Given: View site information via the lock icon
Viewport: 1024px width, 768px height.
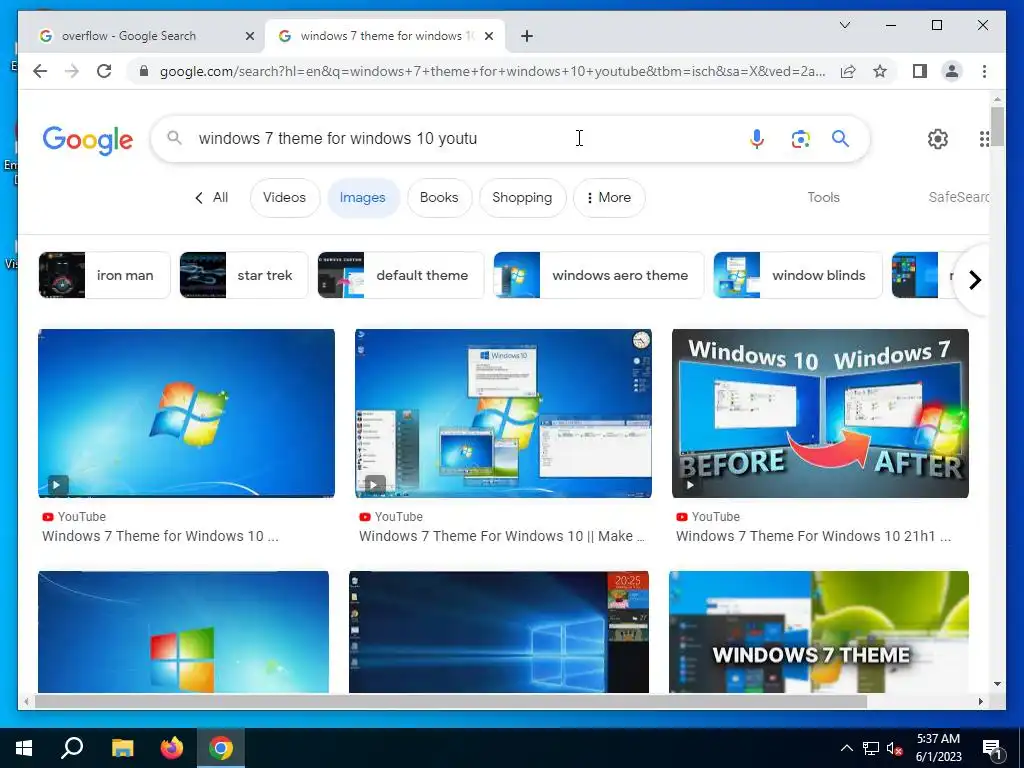Looking at the screenshot, I should point(144,71).
